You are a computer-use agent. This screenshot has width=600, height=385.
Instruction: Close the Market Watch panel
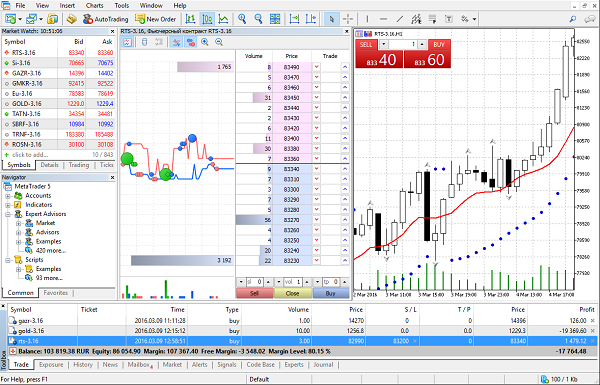pyautogui.click(x=112, y=31)
